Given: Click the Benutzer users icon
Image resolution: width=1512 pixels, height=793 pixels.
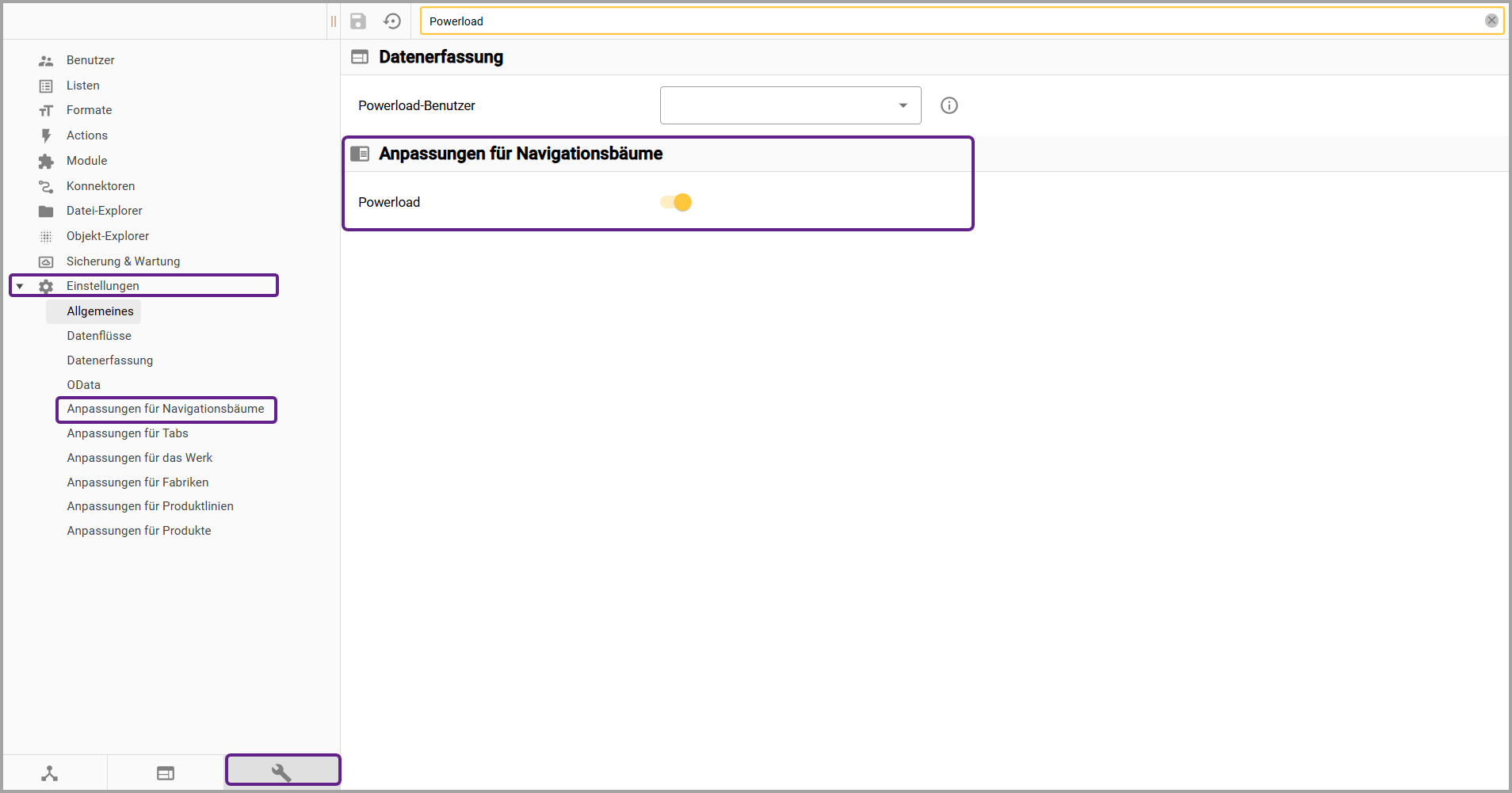Looking at the screenshot, I should point(46,61).
